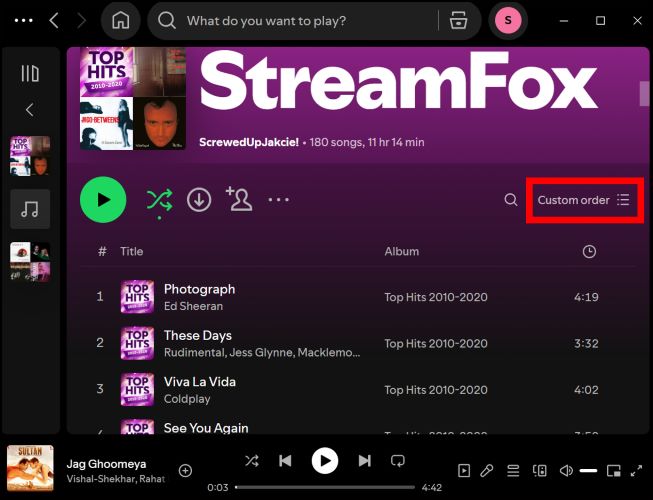The image size is (653, 500).
Task: Open the now playing song Jag Ghoomeya
Action: (x=106, y=464)
